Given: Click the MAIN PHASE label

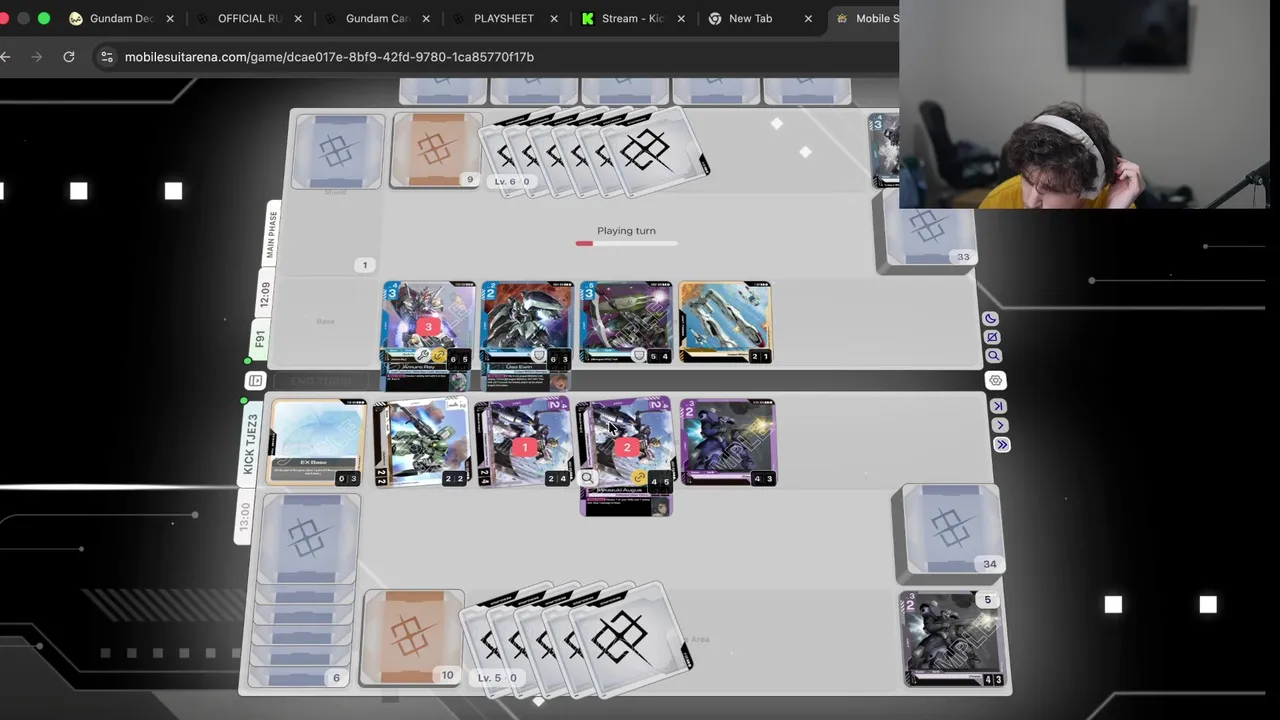Looking at the screenshot, I should click(x=272, y=234).
